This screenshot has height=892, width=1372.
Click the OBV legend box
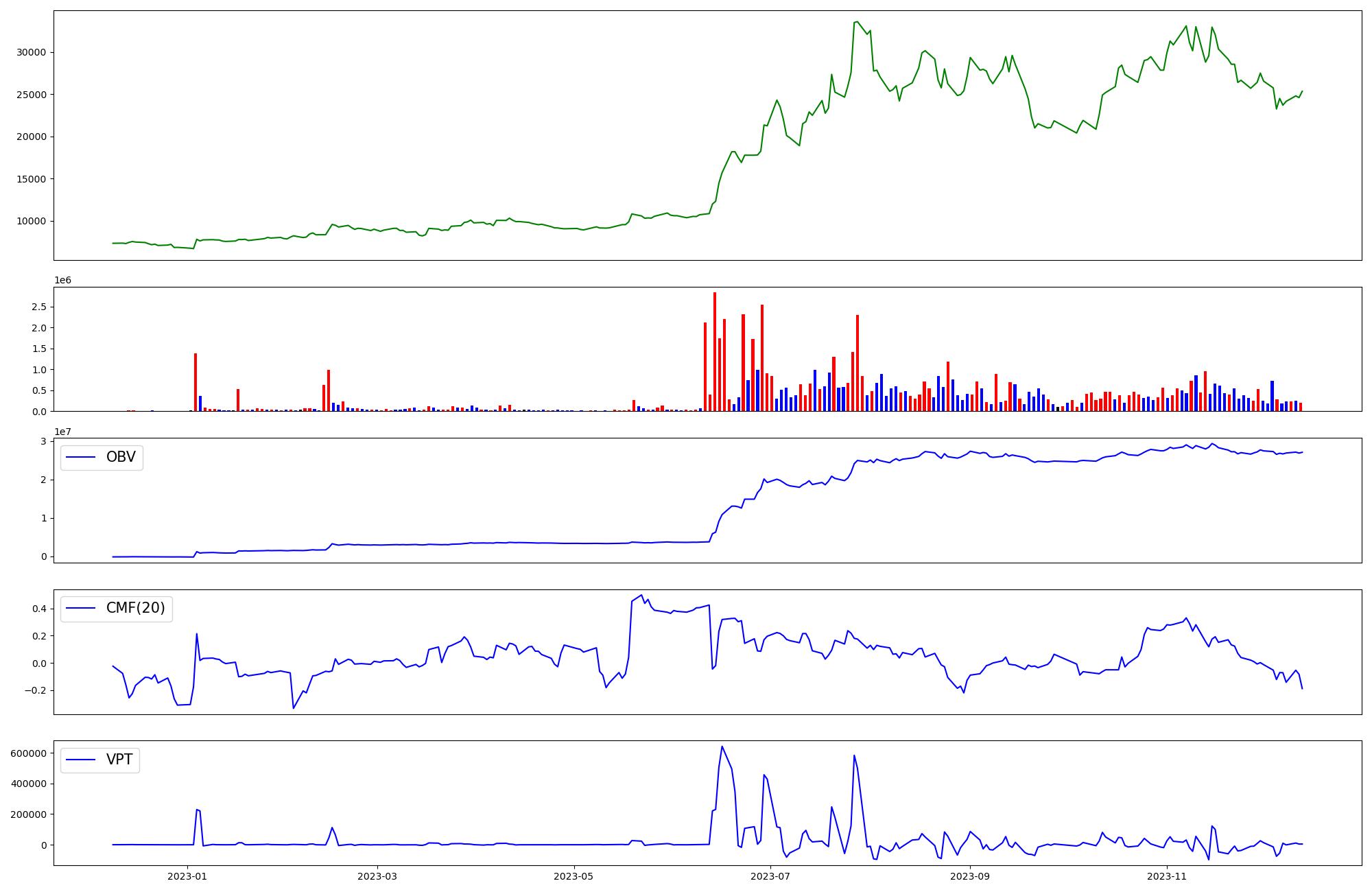[102, 458]
